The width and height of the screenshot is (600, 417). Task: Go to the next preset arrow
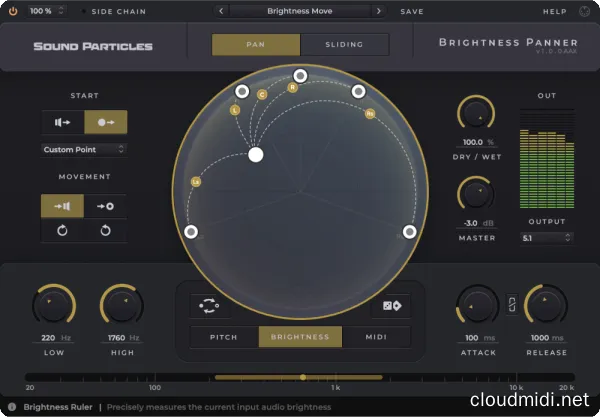pos(377,12)
